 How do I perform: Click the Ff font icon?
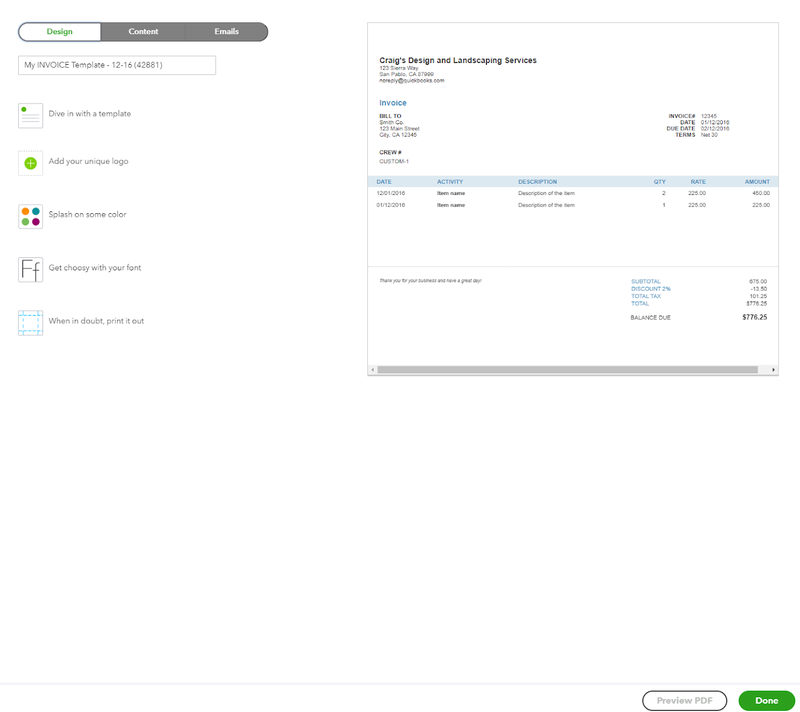tap(31, 270)
